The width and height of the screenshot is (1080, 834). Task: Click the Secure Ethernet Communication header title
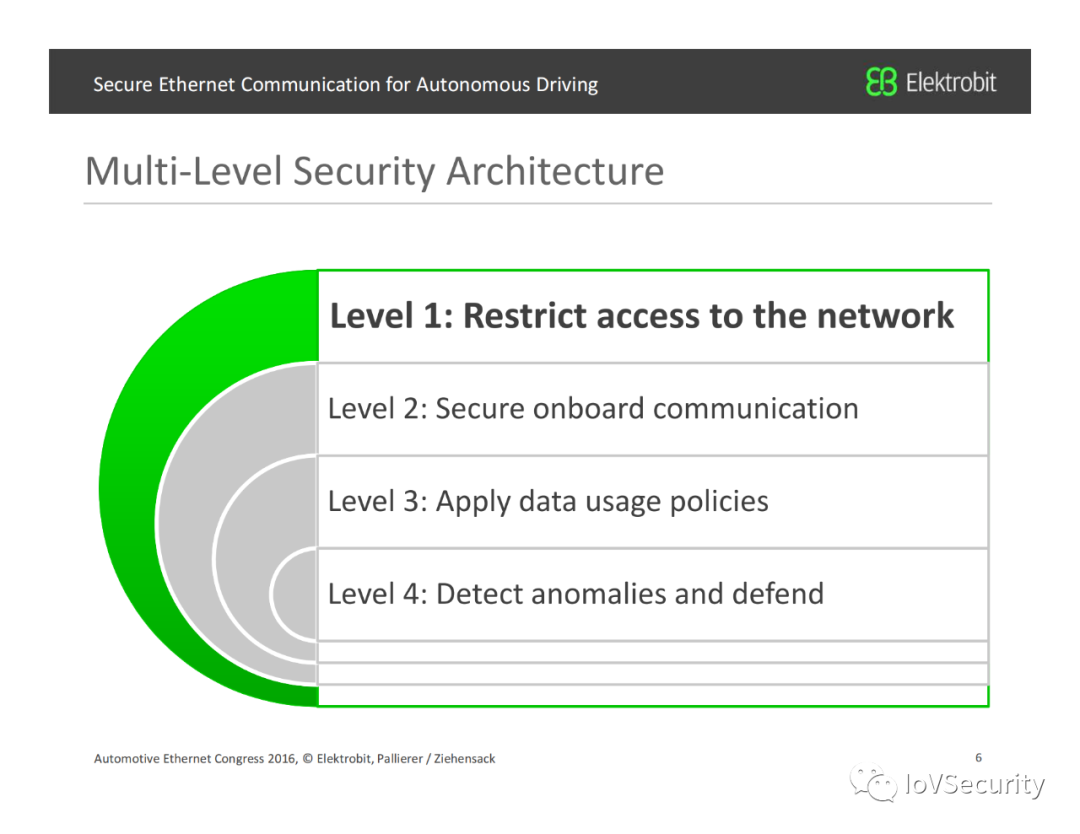point(345,84)
